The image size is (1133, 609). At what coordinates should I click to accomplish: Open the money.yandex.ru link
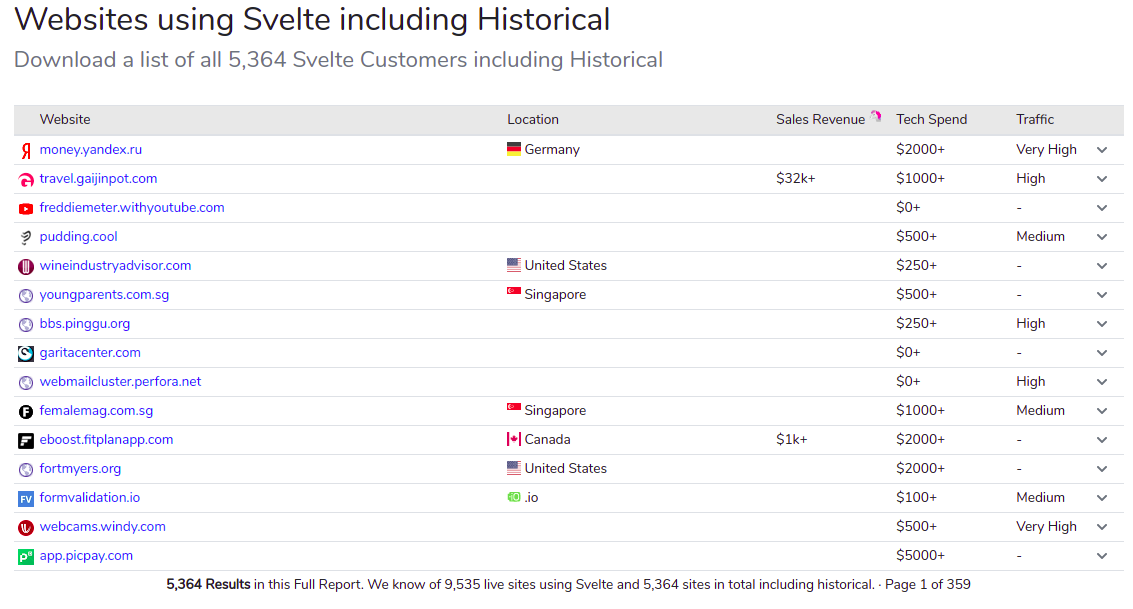tap(90, 150)
